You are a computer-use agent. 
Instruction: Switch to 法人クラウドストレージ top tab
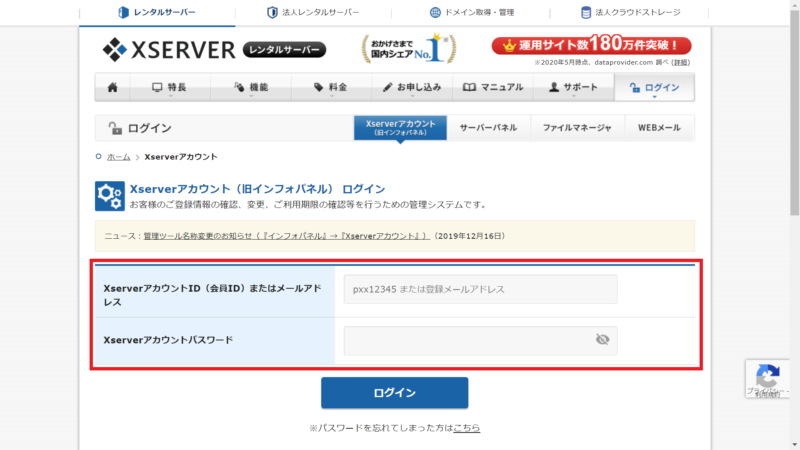tap(630, 12)
